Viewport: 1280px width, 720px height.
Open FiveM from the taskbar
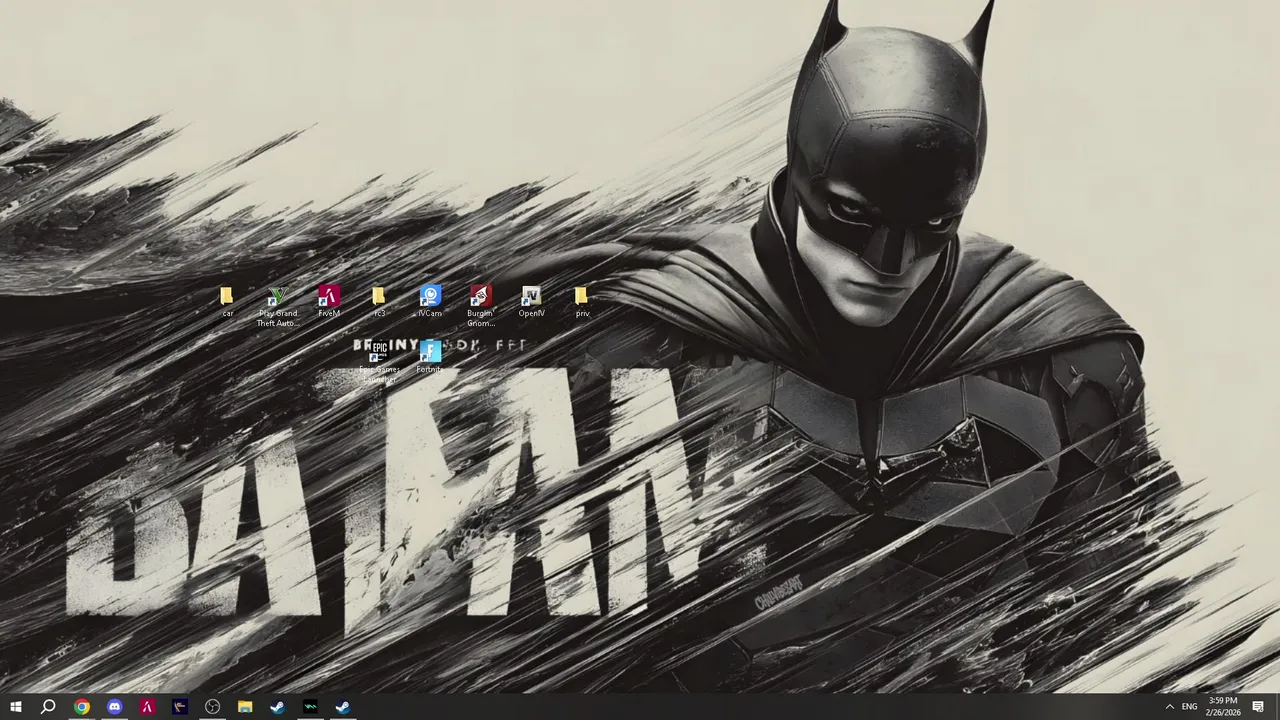[147, 707]
